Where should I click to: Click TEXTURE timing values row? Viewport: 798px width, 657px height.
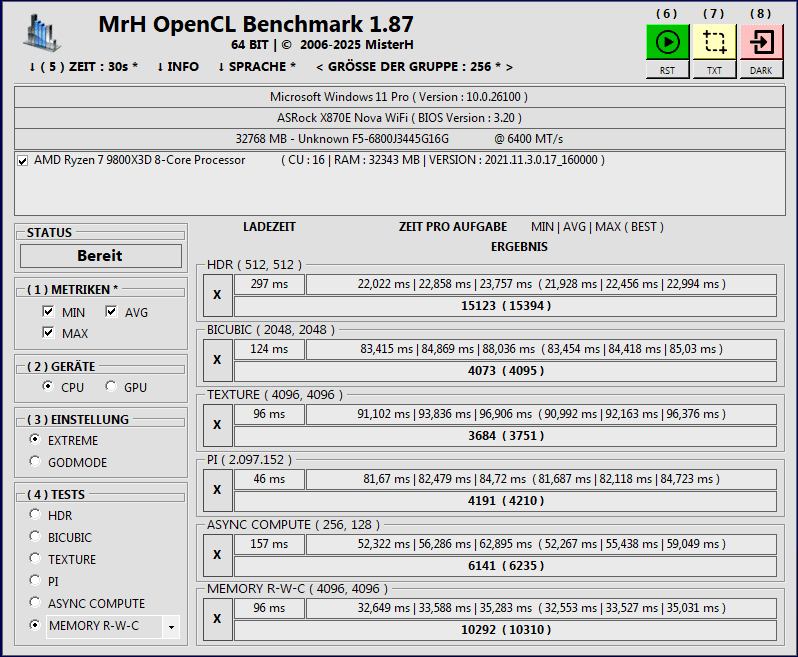tap(542, 414)
